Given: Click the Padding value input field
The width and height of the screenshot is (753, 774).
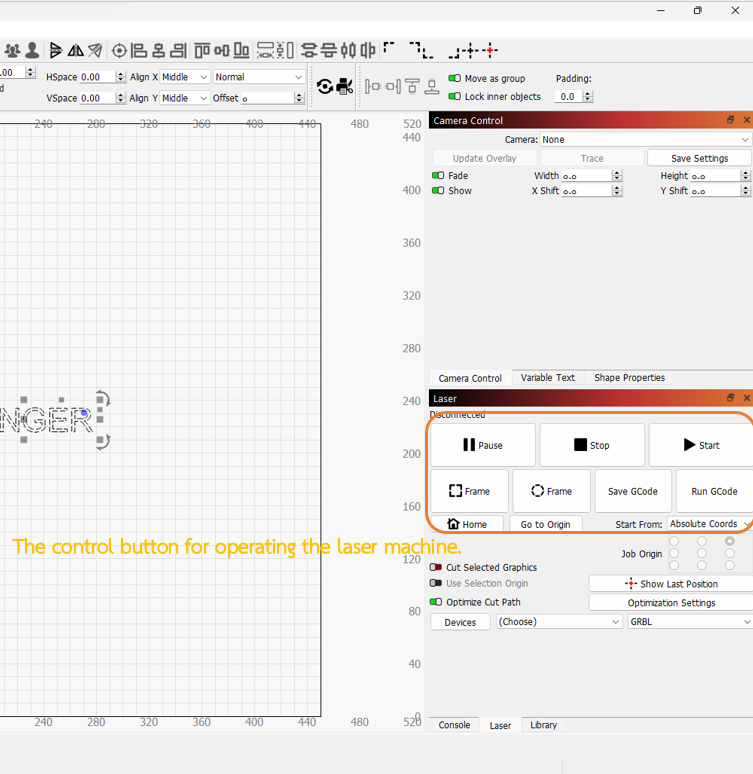Looking at the screenshot, I should pyautogui.click(x=568, y=97).
